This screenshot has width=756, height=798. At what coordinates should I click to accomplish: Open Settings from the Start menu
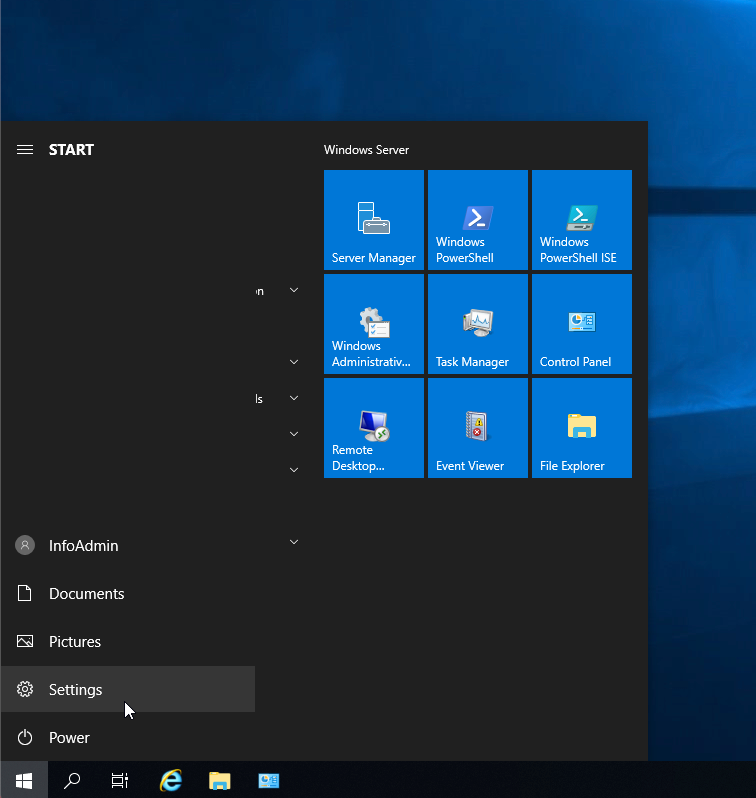coord(127,689)
